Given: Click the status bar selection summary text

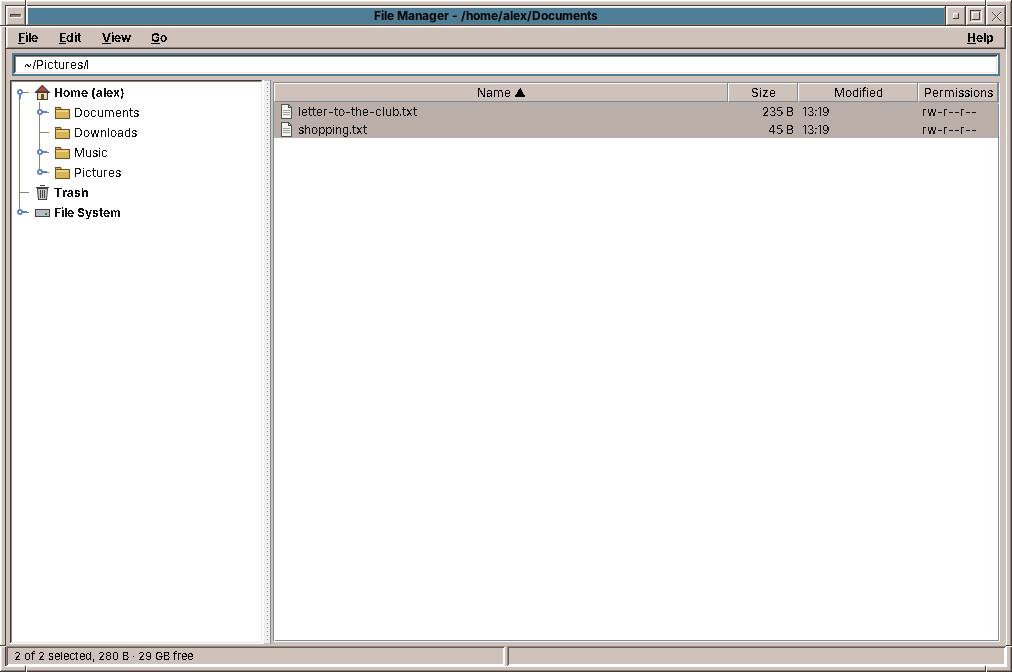Looking at the screenshot, I should [104, 656].
